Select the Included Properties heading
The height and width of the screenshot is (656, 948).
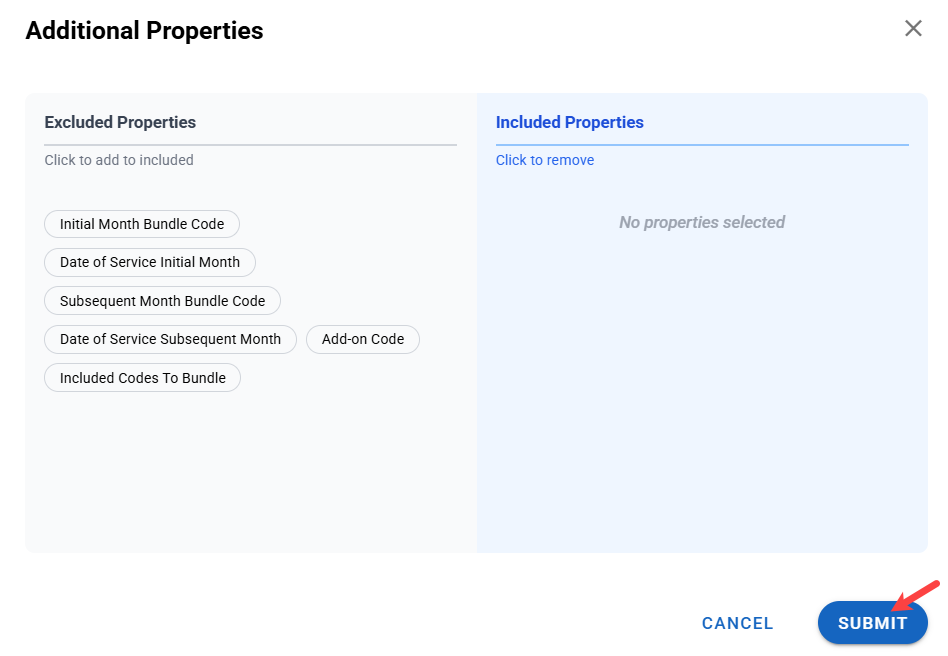(x=570, y=122)
